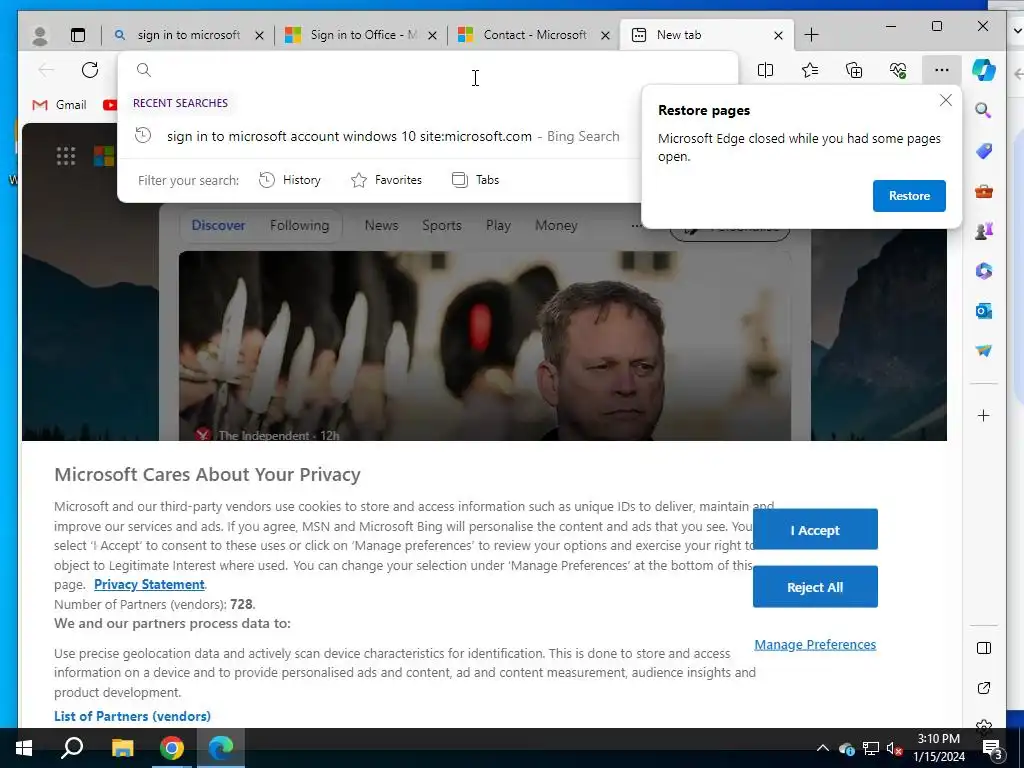This screenshot has width=1024, height=768.
Task: Open link in external window icon in the sidebar
Action: pyautogui.click(x=984, y=688)
